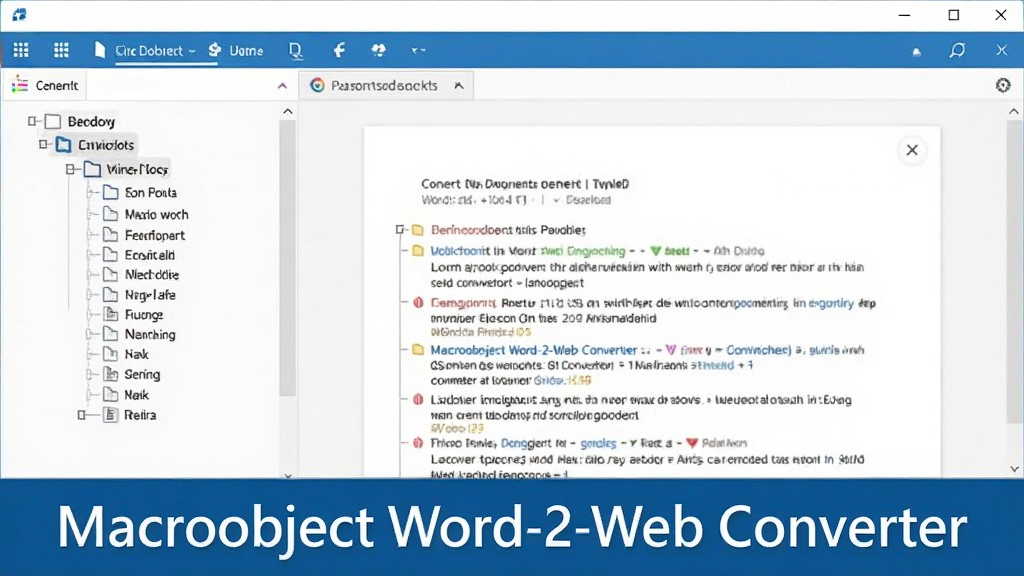Click the folder icon beside Wobictoont

(418, 251)
